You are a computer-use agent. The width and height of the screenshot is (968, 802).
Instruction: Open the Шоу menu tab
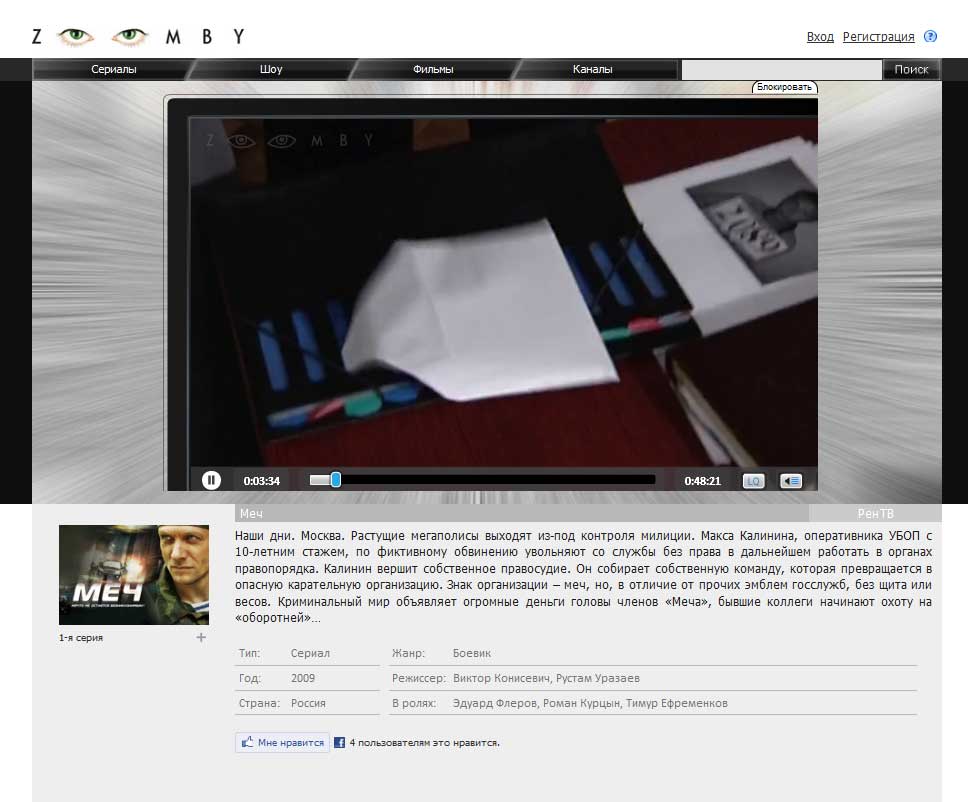271,69
